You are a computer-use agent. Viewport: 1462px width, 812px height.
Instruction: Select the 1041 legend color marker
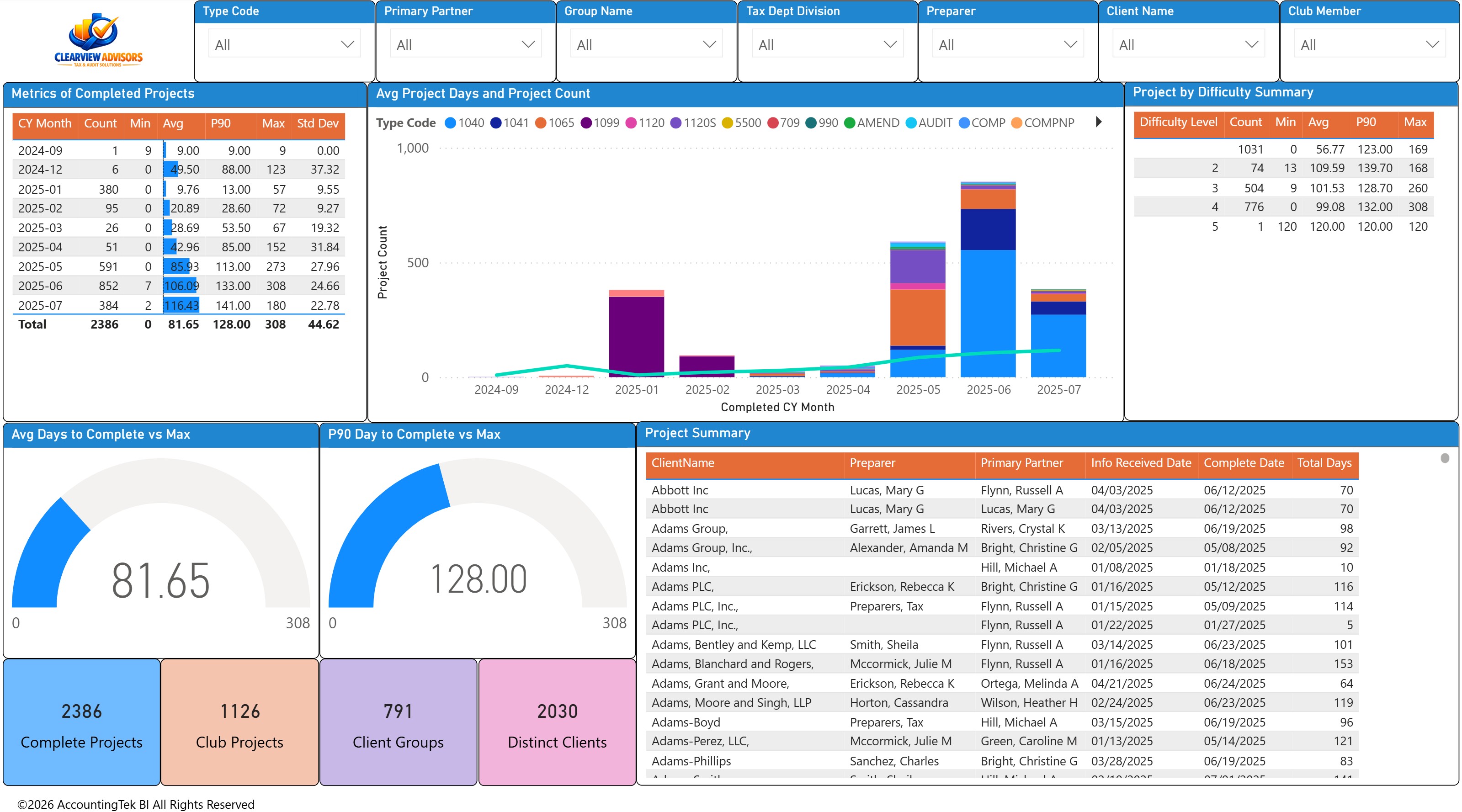(495, 123)
